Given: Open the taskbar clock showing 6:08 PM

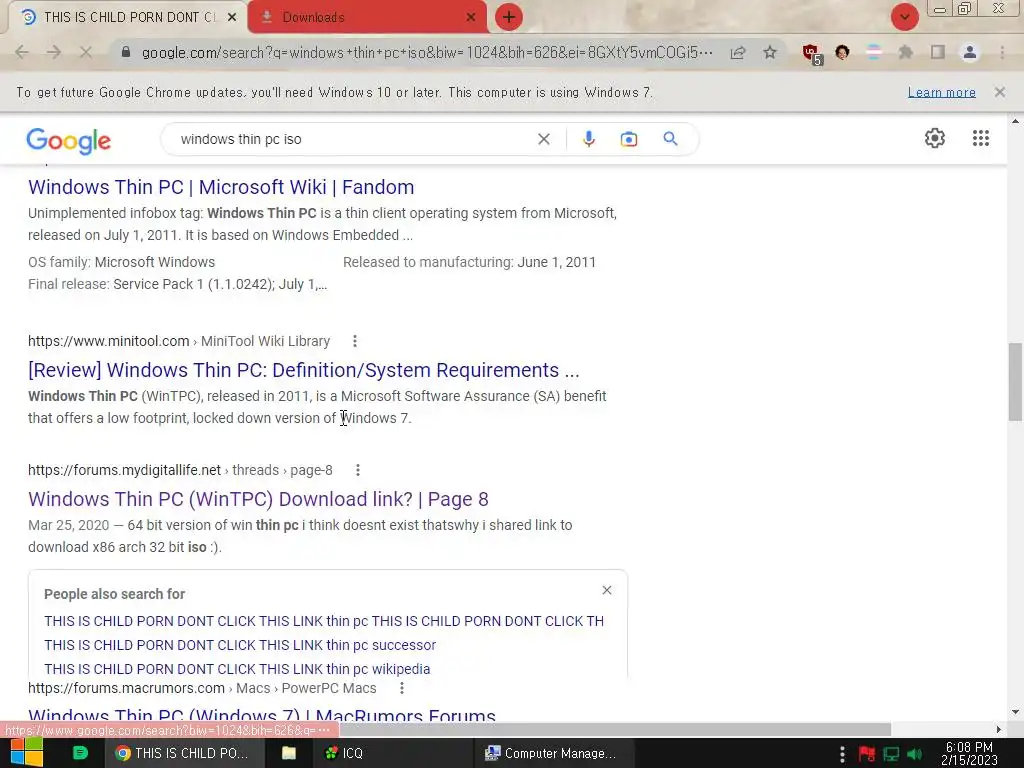Looking at the screenshot, I should [969, 753].
